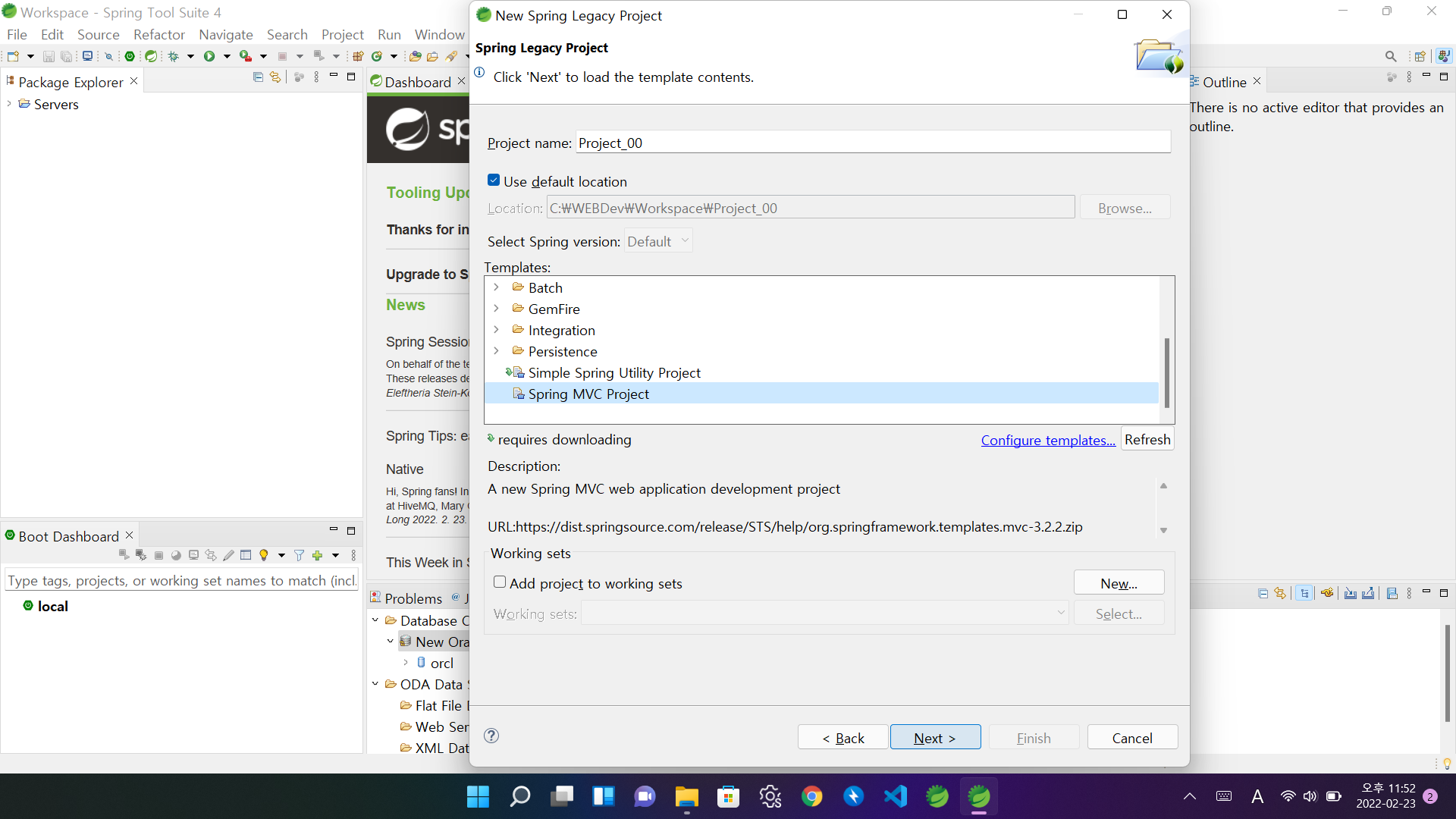Open Visual Studio Code from taskbar

coord(895,796)
